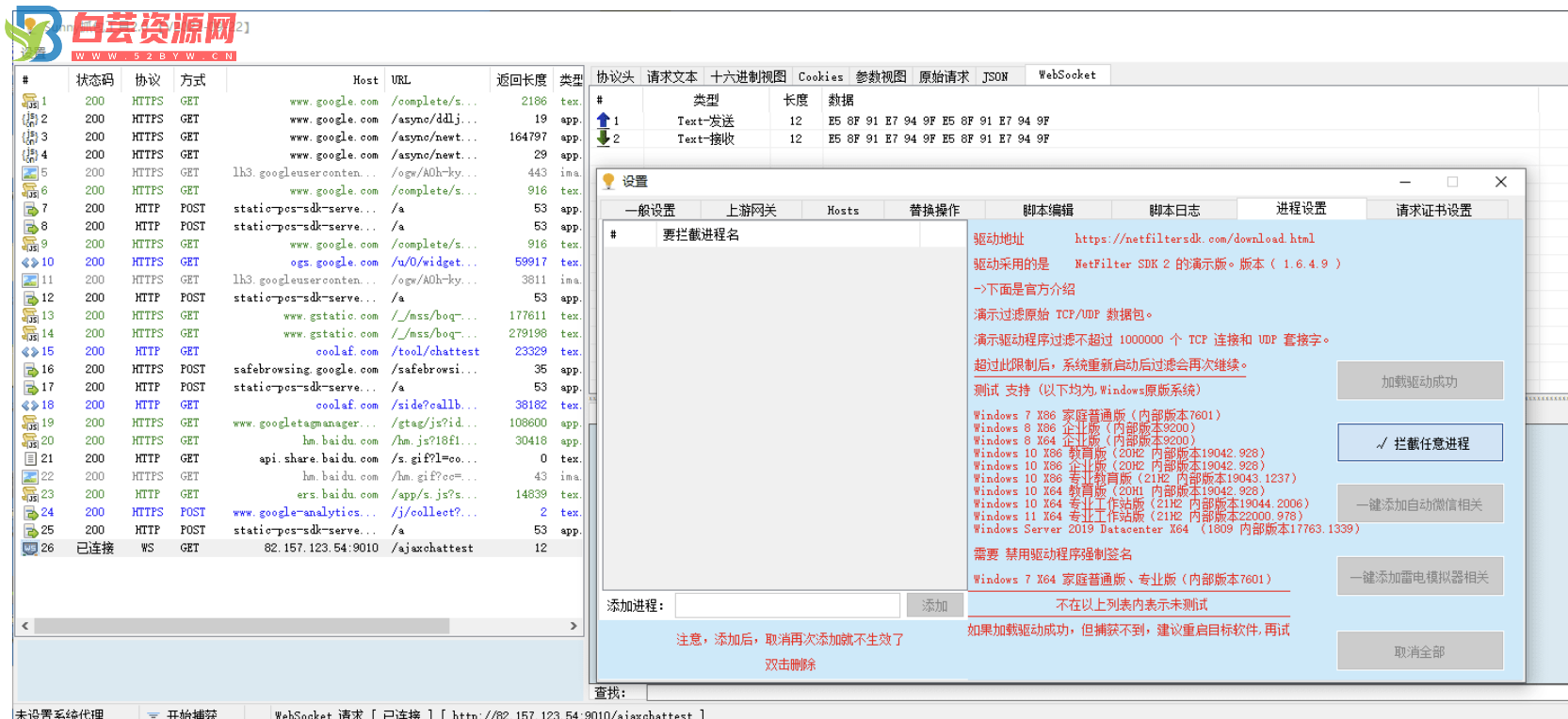Click the JSON icon of request row 2
Image resolution: width=1568 pixels, height=719 pixels.
click(x=30, y=120)
